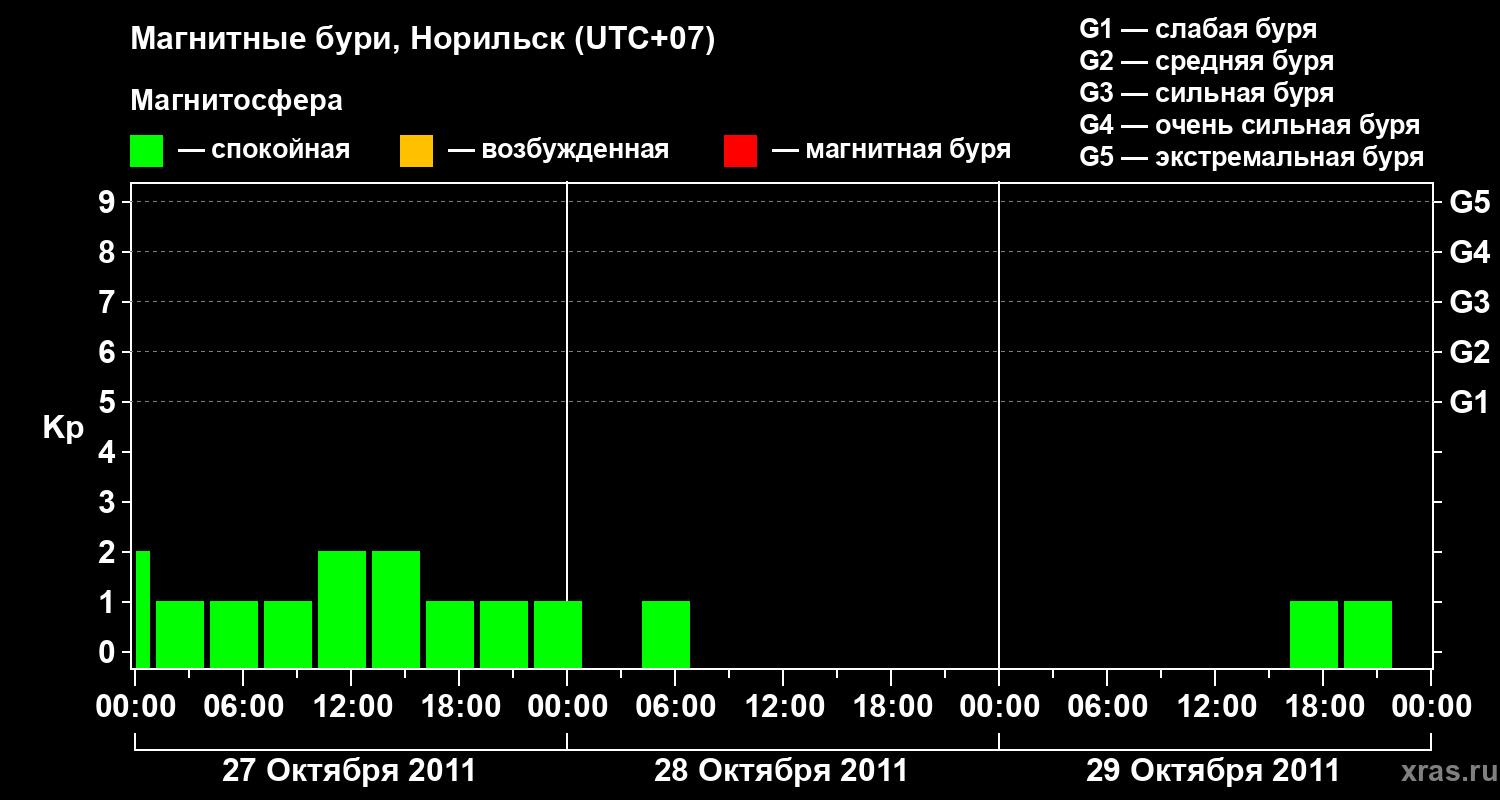
Task: Click 'G3 — сильная буря' legend line
Action: [x=1206, y=93]
